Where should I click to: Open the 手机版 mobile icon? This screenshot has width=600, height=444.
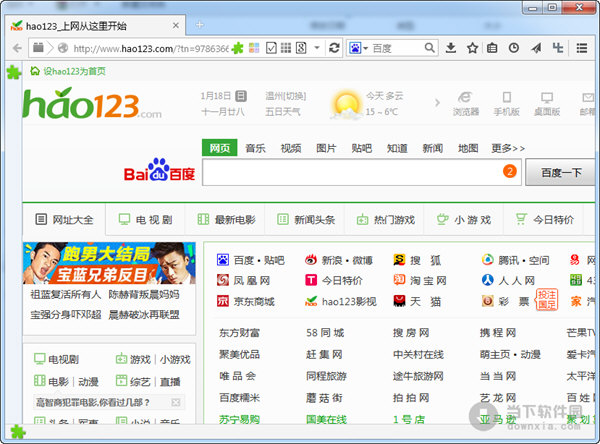(x=506, y=103)
